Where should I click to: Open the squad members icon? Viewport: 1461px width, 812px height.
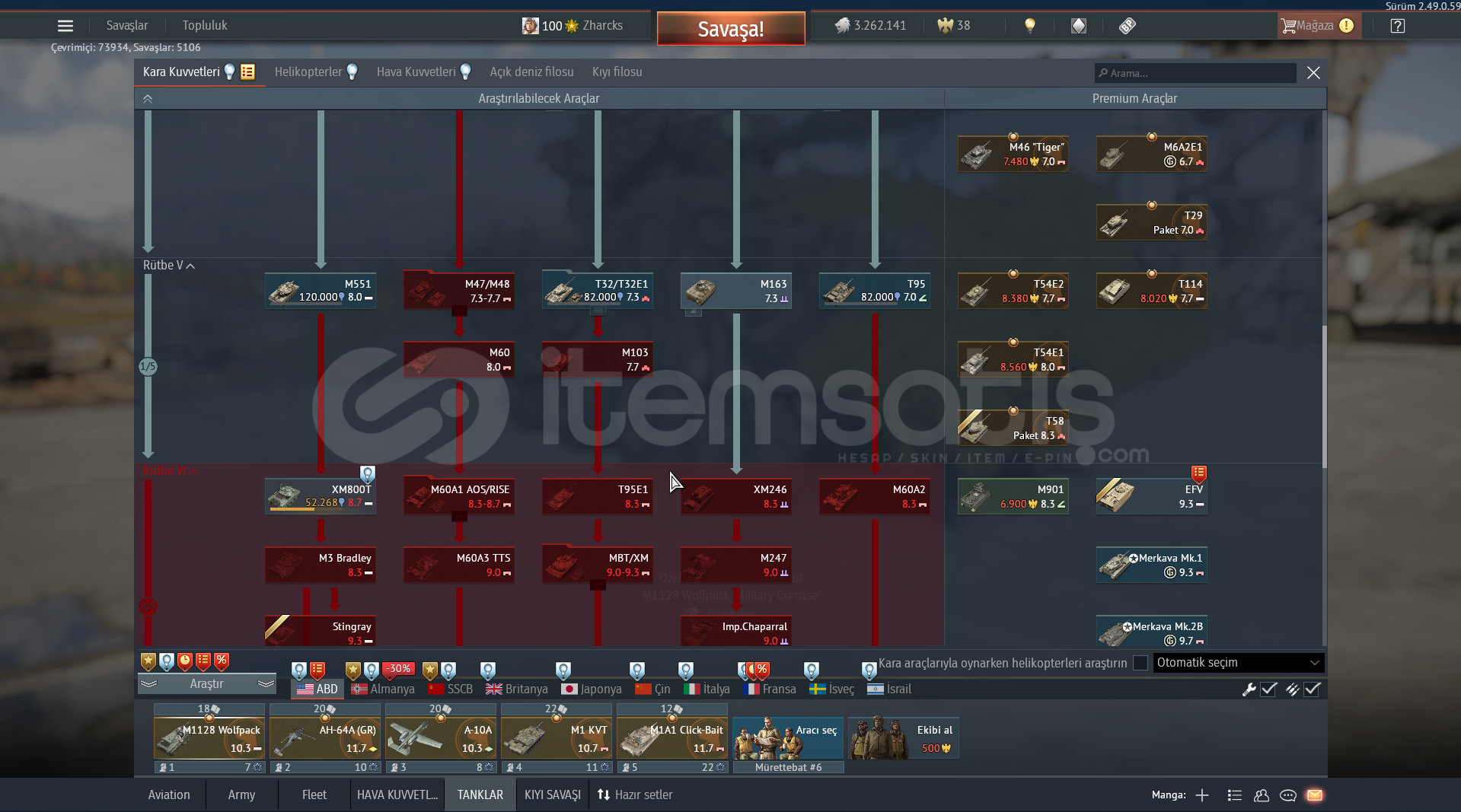click(1261, 795)
